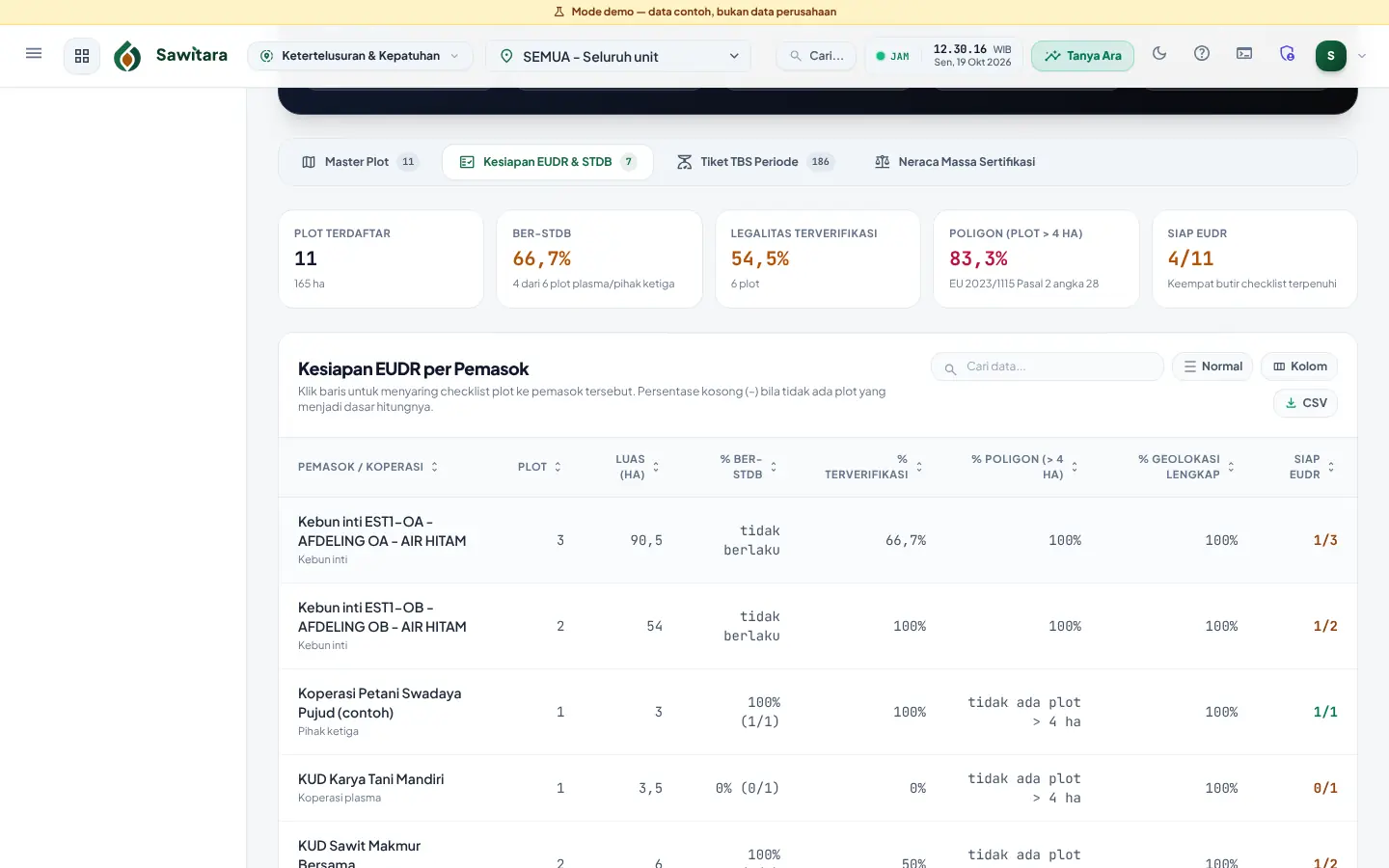Viewport: 1389px width, 868px height.
Task: Click the Cari data table search field
Action: 1048,366
